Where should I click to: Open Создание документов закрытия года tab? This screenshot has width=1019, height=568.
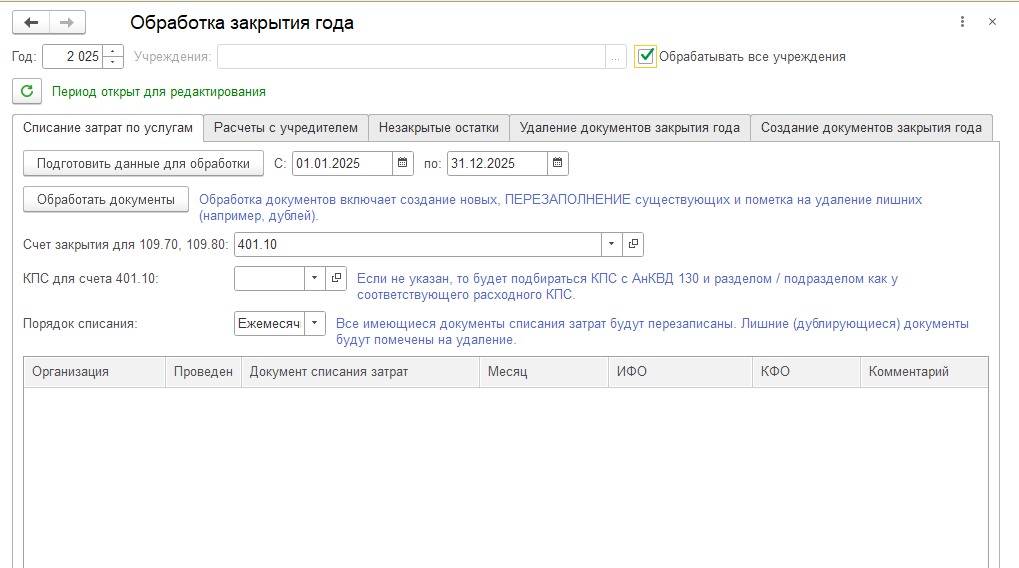click(x=871, y=128)
